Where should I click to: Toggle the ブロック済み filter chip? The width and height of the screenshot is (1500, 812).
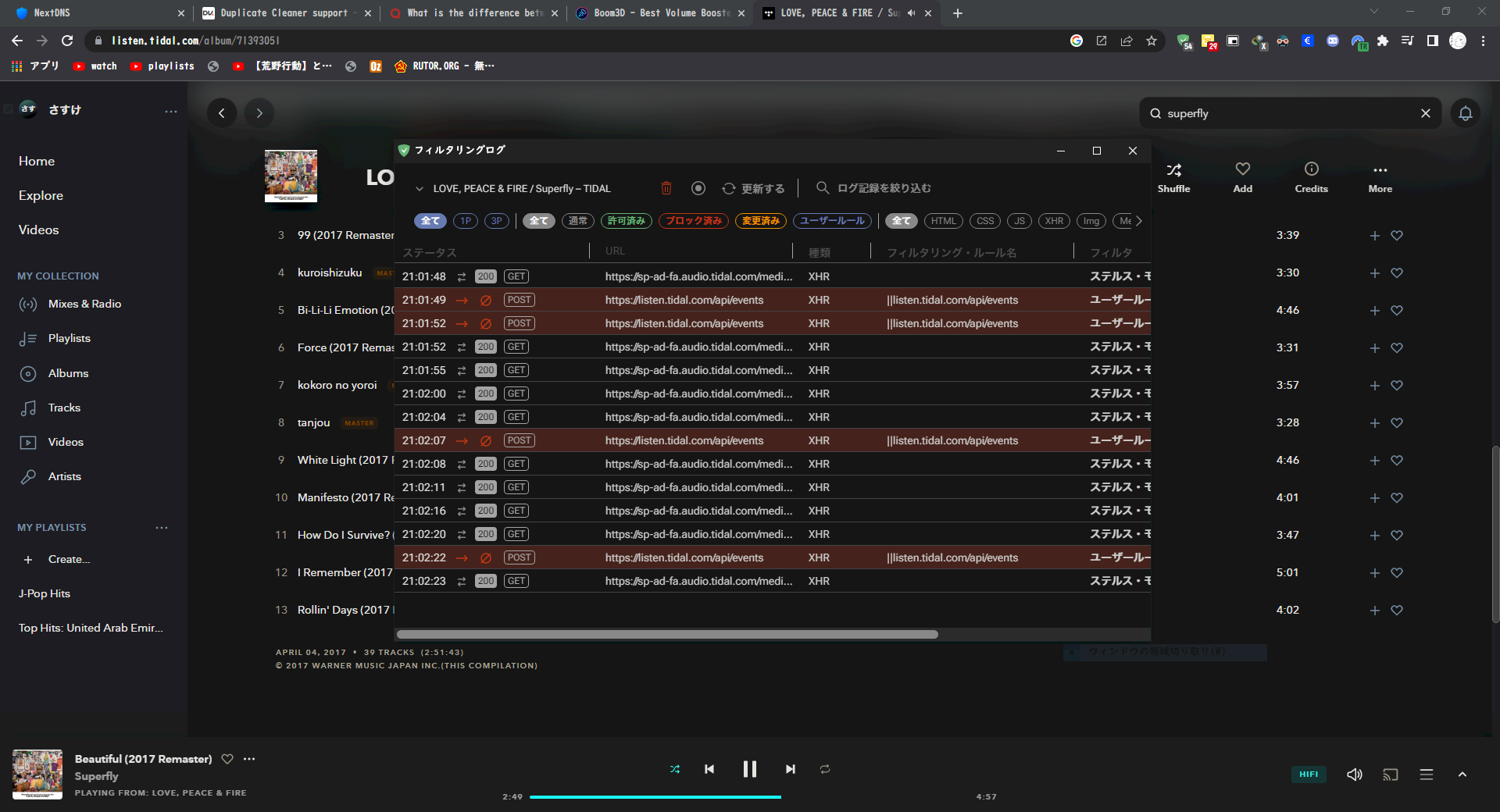coord(694,221)
